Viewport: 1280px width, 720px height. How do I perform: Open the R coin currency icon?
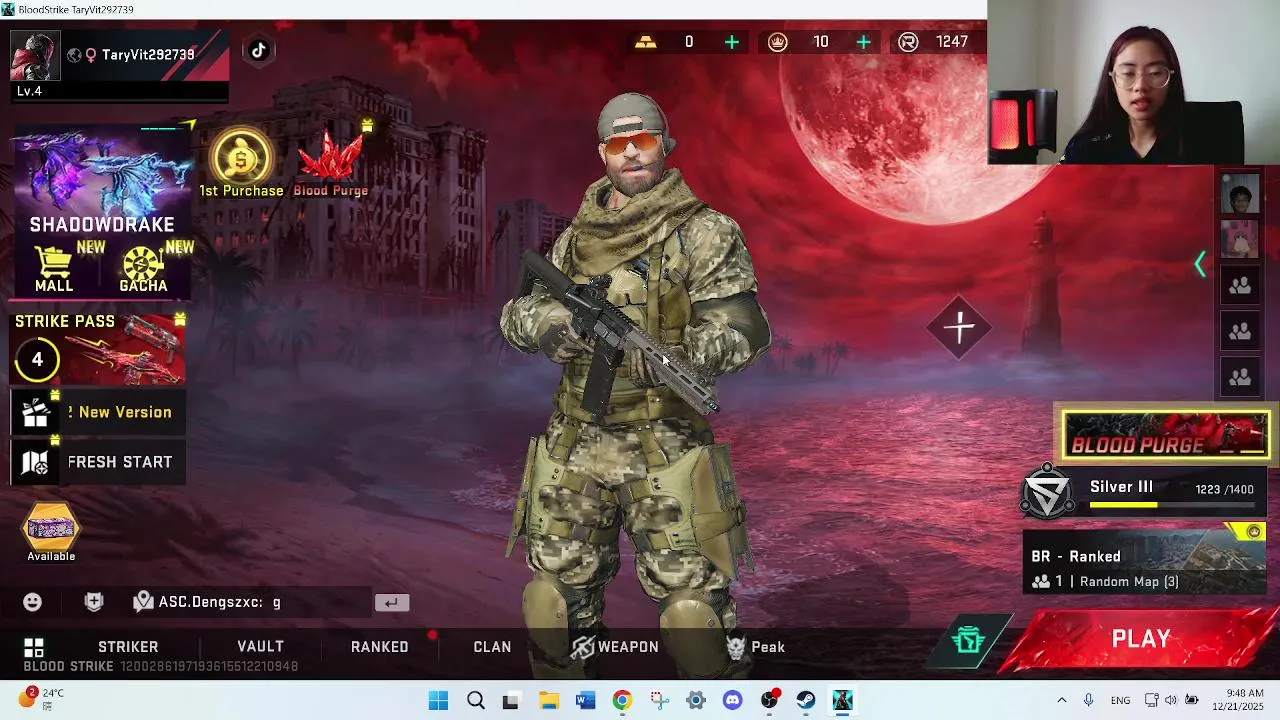pyautogui.click(x=908, y=42)
